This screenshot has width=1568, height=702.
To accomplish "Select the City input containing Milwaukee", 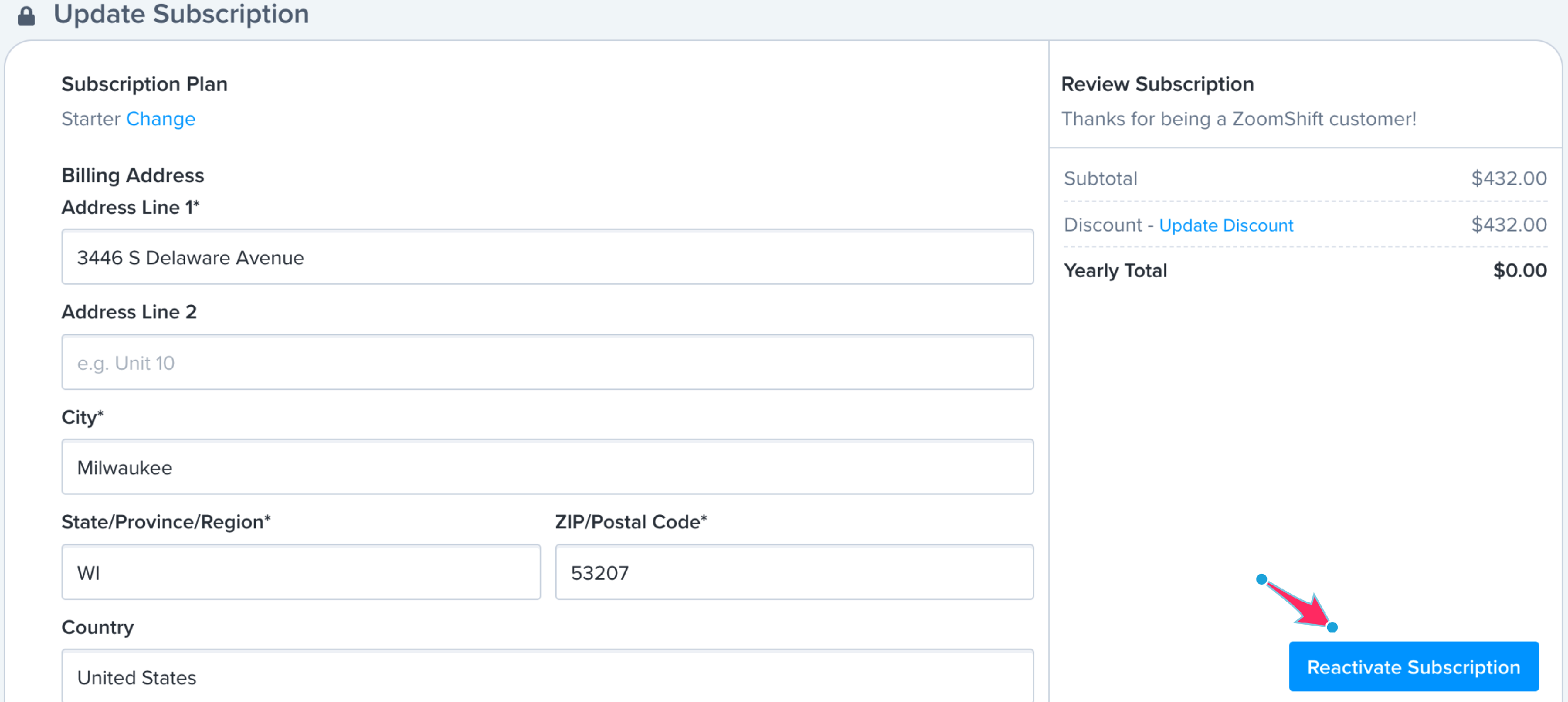I will click(547, 467).
